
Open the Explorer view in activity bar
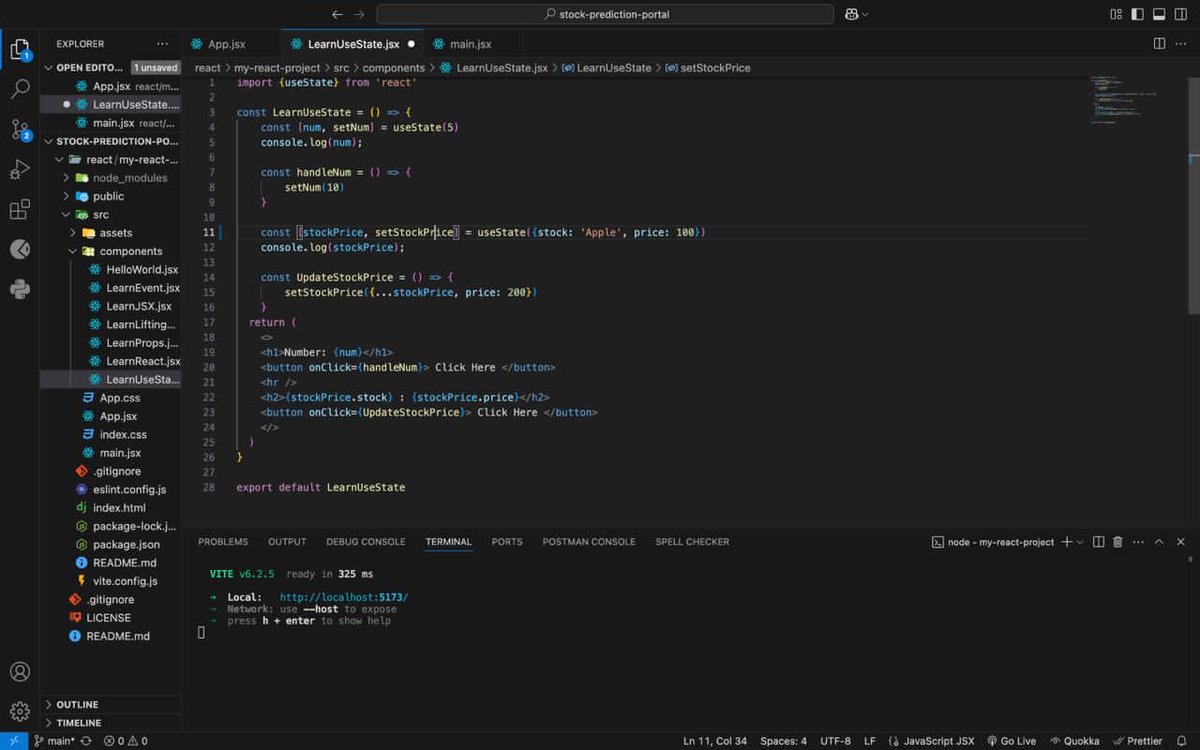point(20,49)
